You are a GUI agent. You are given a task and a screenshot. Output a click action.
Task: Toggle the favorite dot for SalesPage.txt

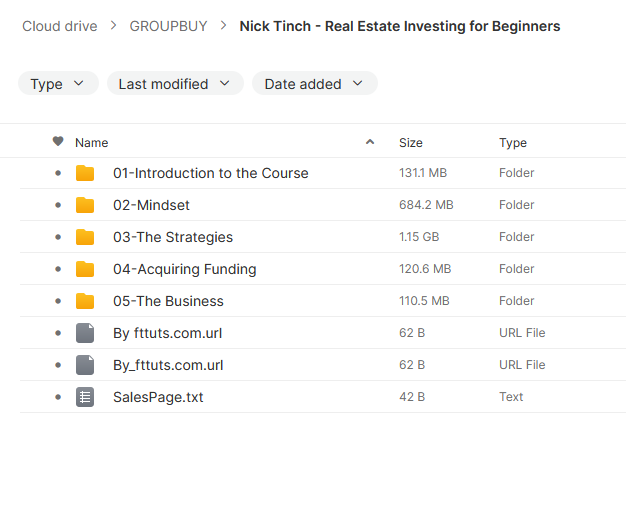[x=58, y=397]
